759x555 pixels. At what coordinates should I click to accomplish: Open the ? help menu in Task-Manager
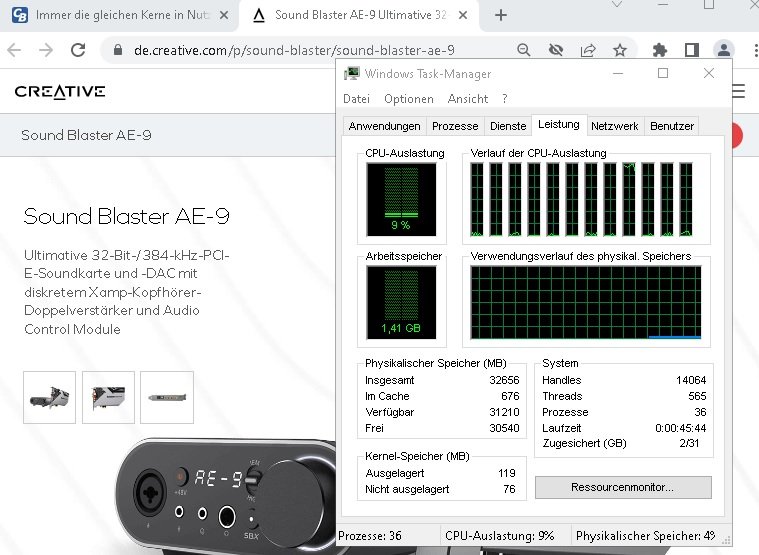click(505, 99)
